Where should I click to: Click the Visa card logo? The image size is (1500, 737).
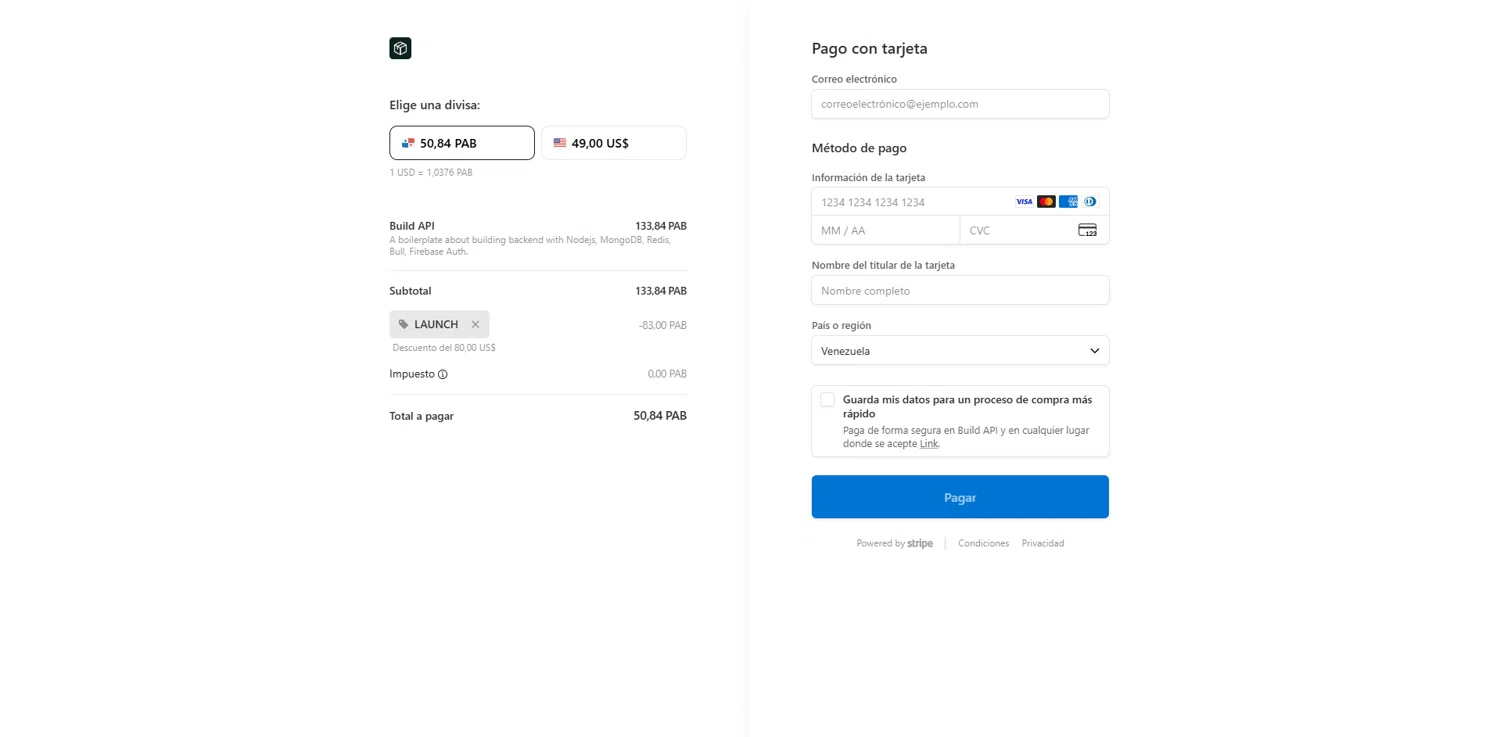(1024, 202)
